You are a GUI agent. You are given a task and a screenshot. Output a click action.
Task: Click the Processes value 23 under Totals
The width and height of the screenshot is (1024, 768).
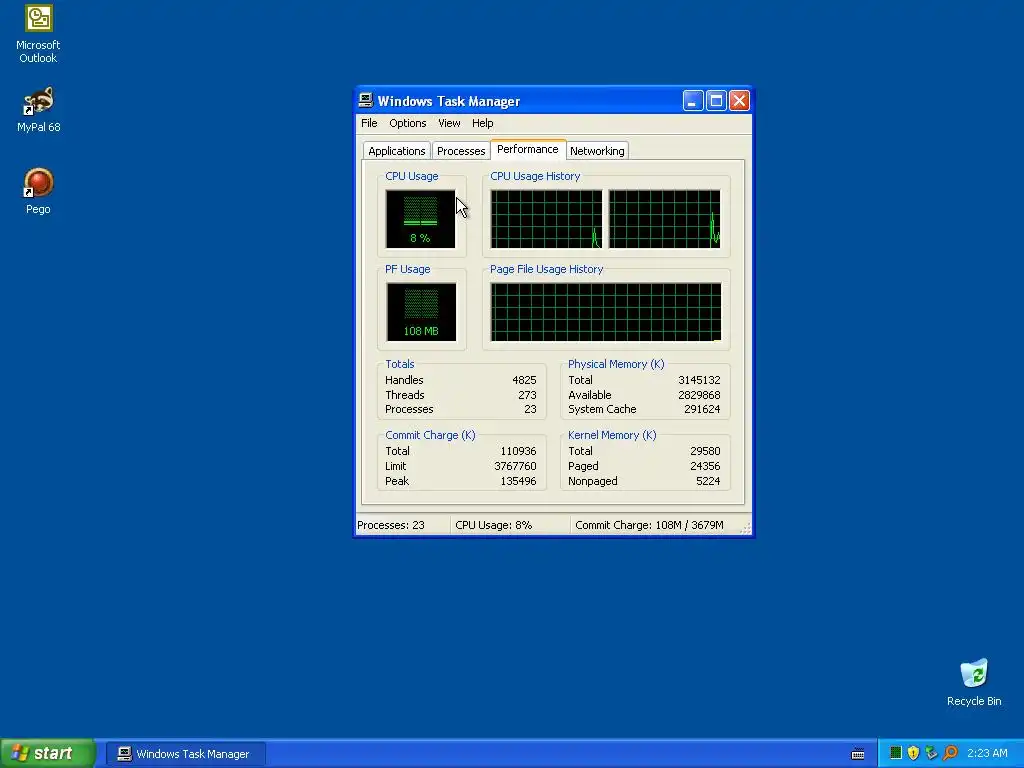[x=530, y=409]
